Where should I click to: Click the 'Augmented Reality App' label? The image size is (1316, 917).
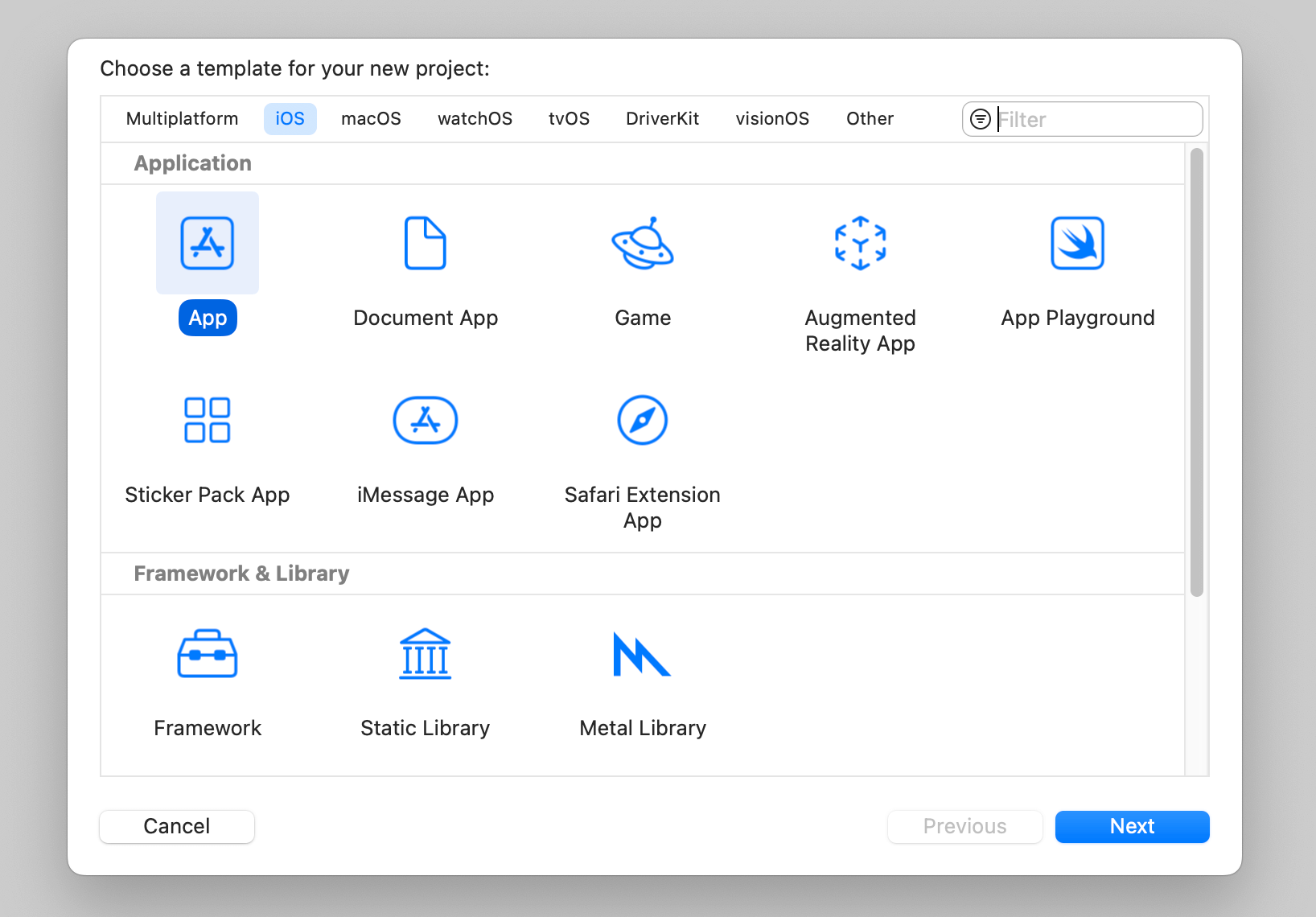(x=861, y=331)
